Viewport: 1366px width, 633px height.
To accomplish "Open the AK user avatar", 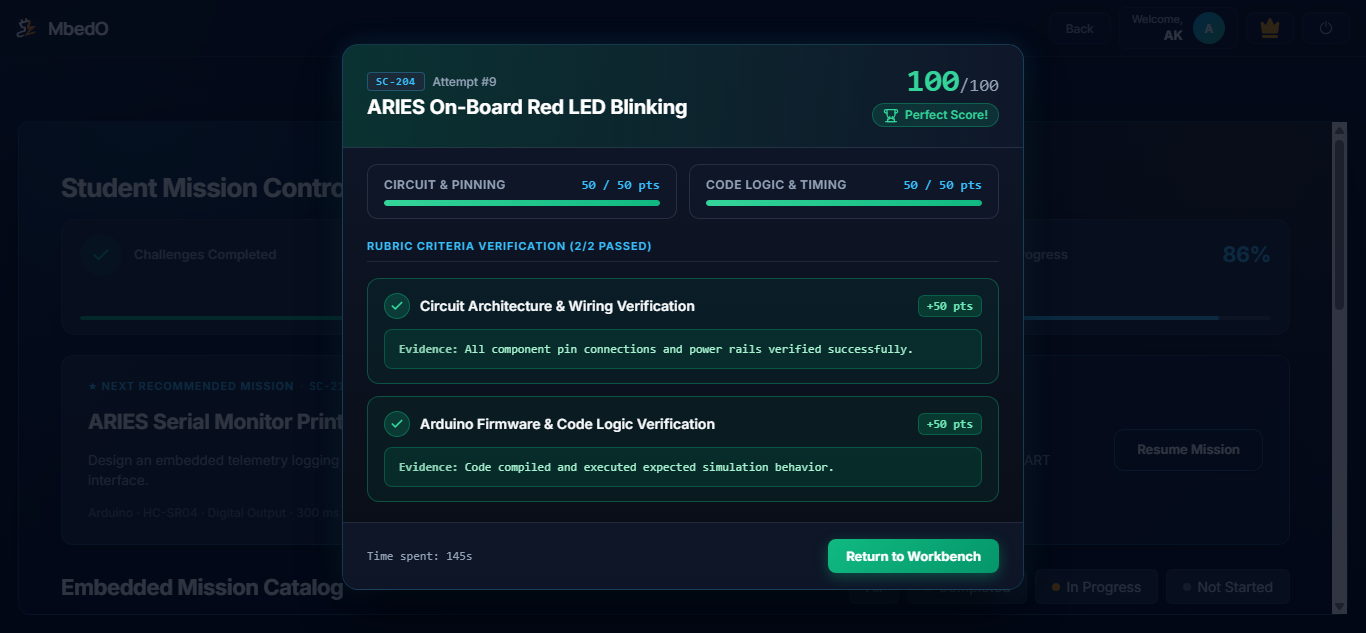I will [1209, 29].
